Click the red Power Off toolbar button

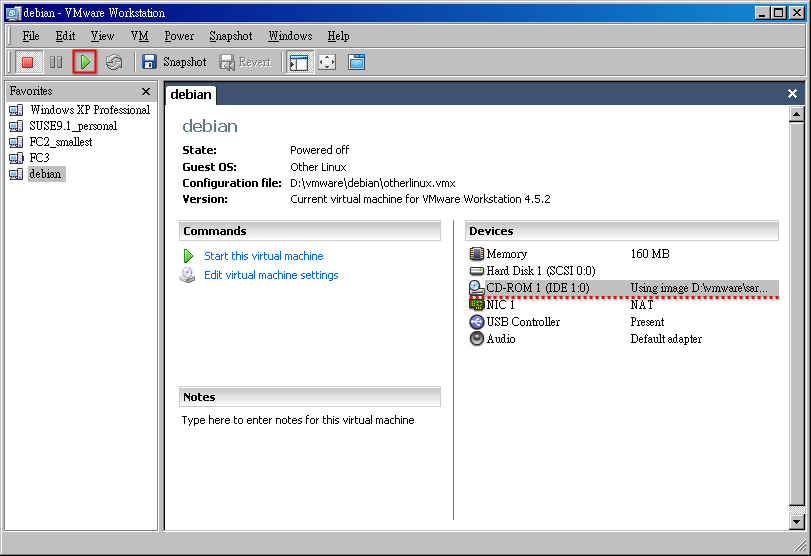[x=28, y=62]
